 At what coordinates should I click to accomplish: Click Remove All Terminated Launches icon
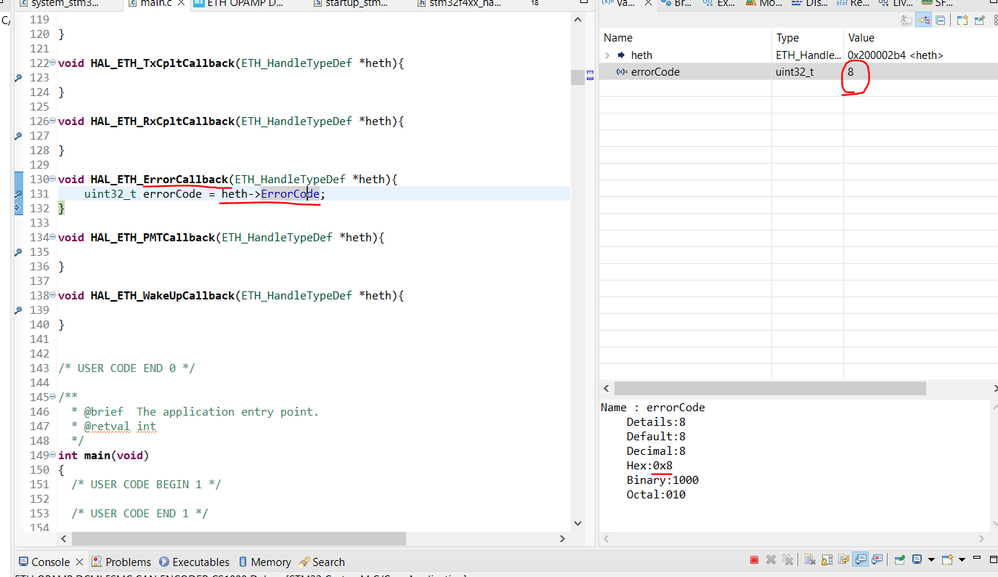[788, 560]
